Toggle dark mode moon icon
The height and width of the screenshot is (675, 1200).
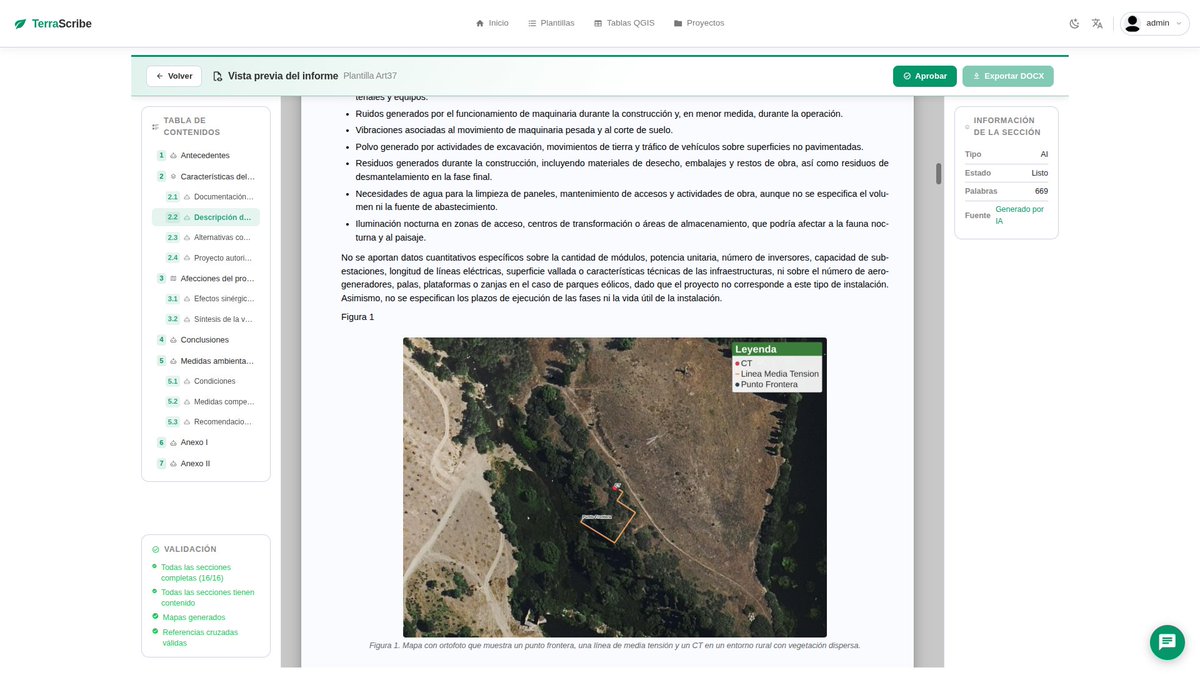click(1075, 23)
